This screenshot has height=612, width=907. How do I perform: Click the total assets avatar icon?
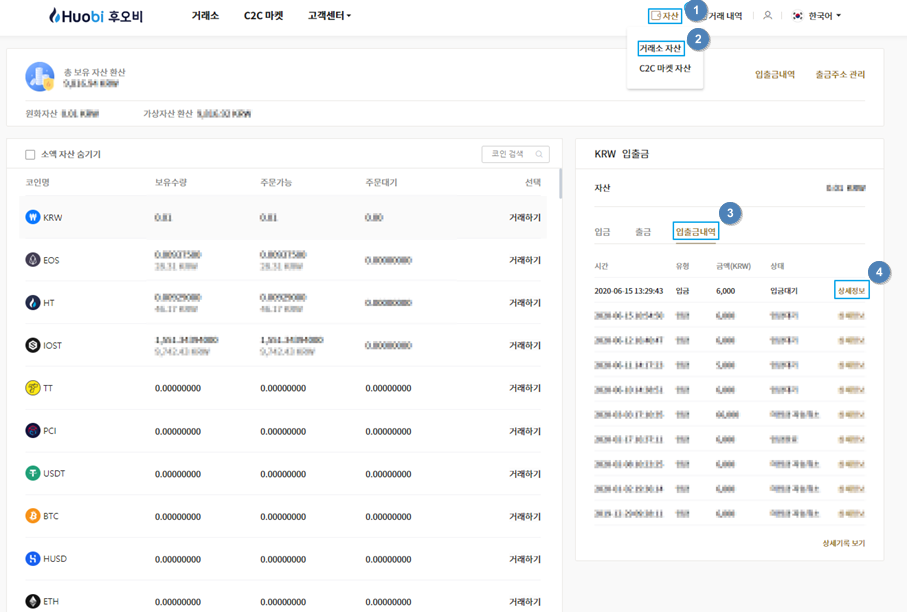[40, 76]
